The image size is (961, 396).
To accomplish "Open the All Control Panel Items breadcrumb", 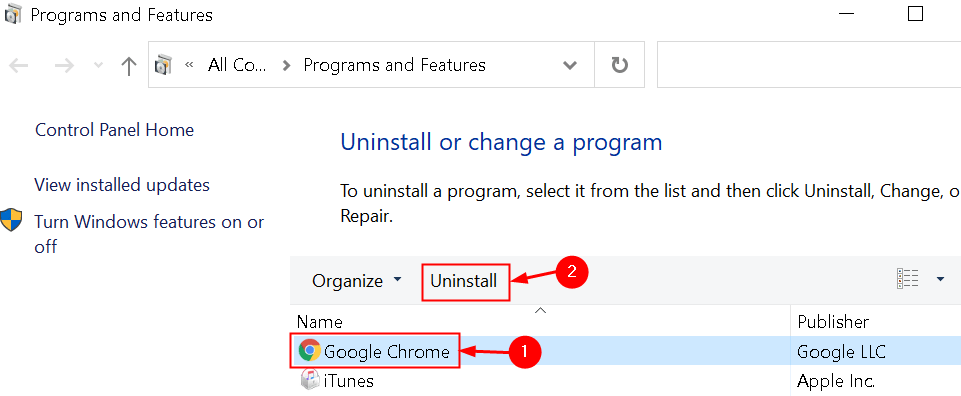I will [237, 65].
